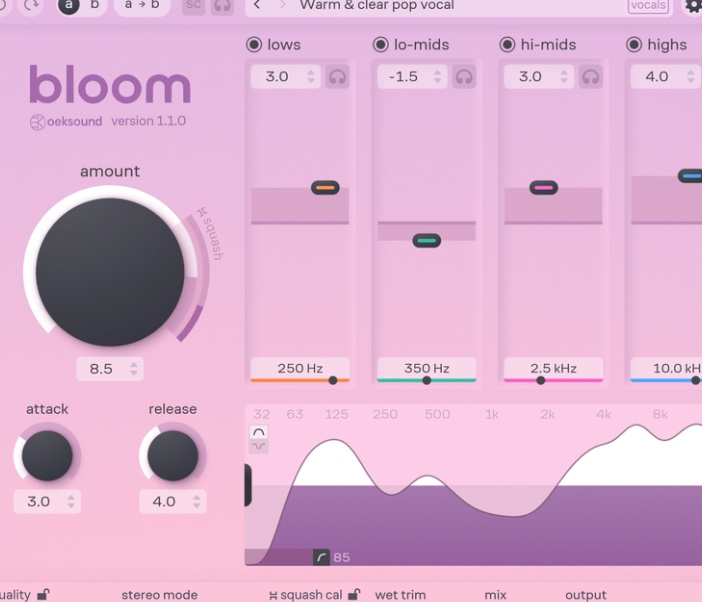Screen dimensions: 702x602
Task: Solo-listen to the hi-mids band headphone icon
Action: pos(591,77)
